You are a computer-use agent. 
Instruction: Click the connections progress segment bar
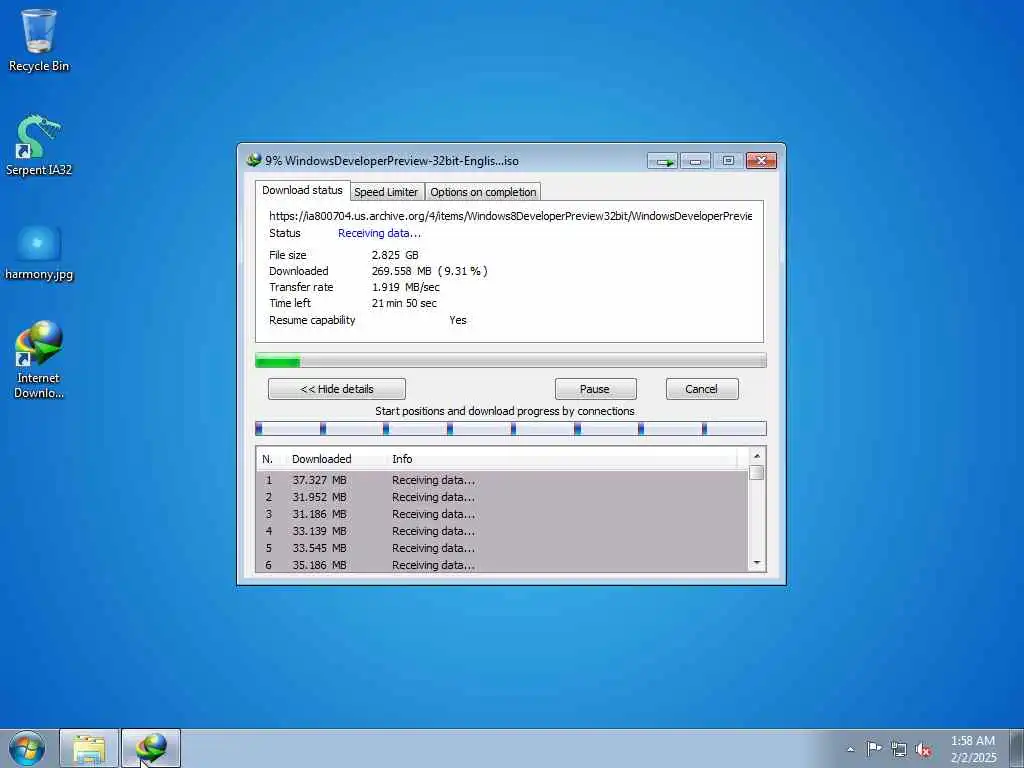511,428
